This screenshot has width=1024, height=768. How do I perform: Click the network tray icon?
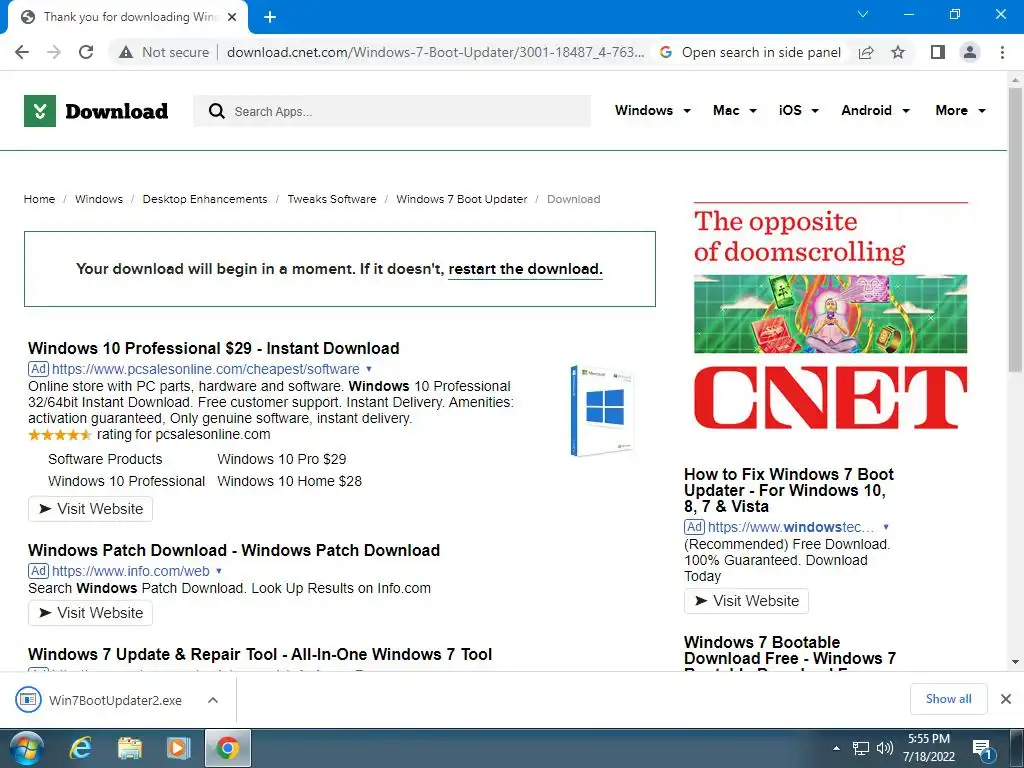[x=861, y=748]
